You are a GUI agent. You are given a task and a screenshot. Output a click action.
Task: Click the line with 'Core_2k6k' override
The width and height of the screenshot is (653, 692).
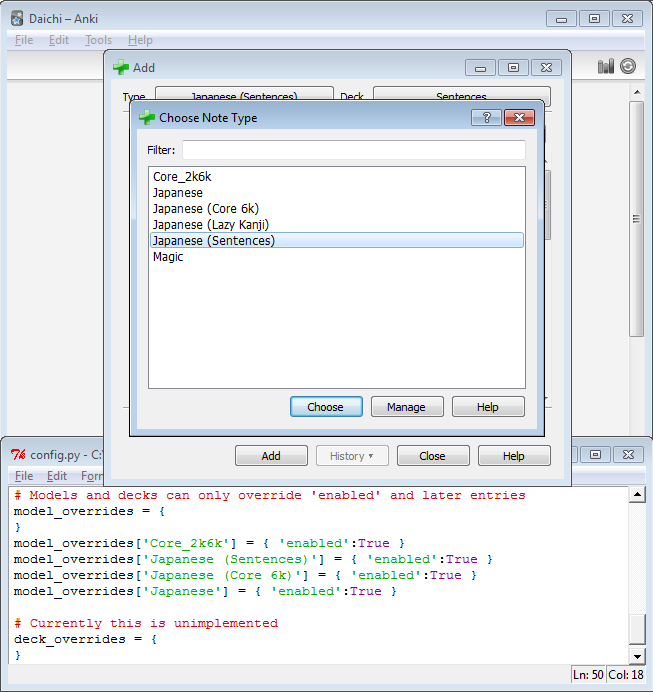coord(209,543)
